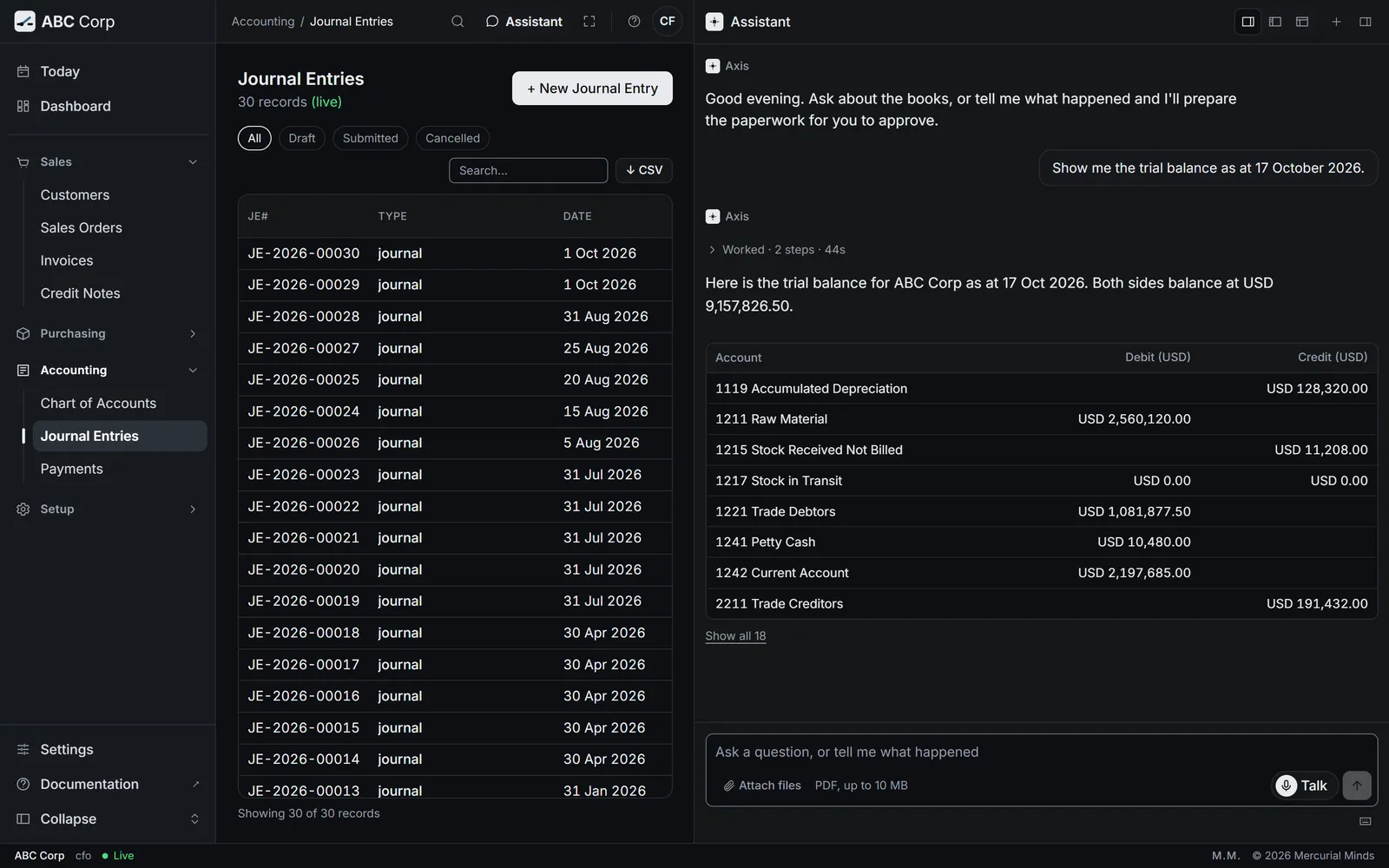
Task: Click the Attach files paperclip
Action: [x=762, y=786]
